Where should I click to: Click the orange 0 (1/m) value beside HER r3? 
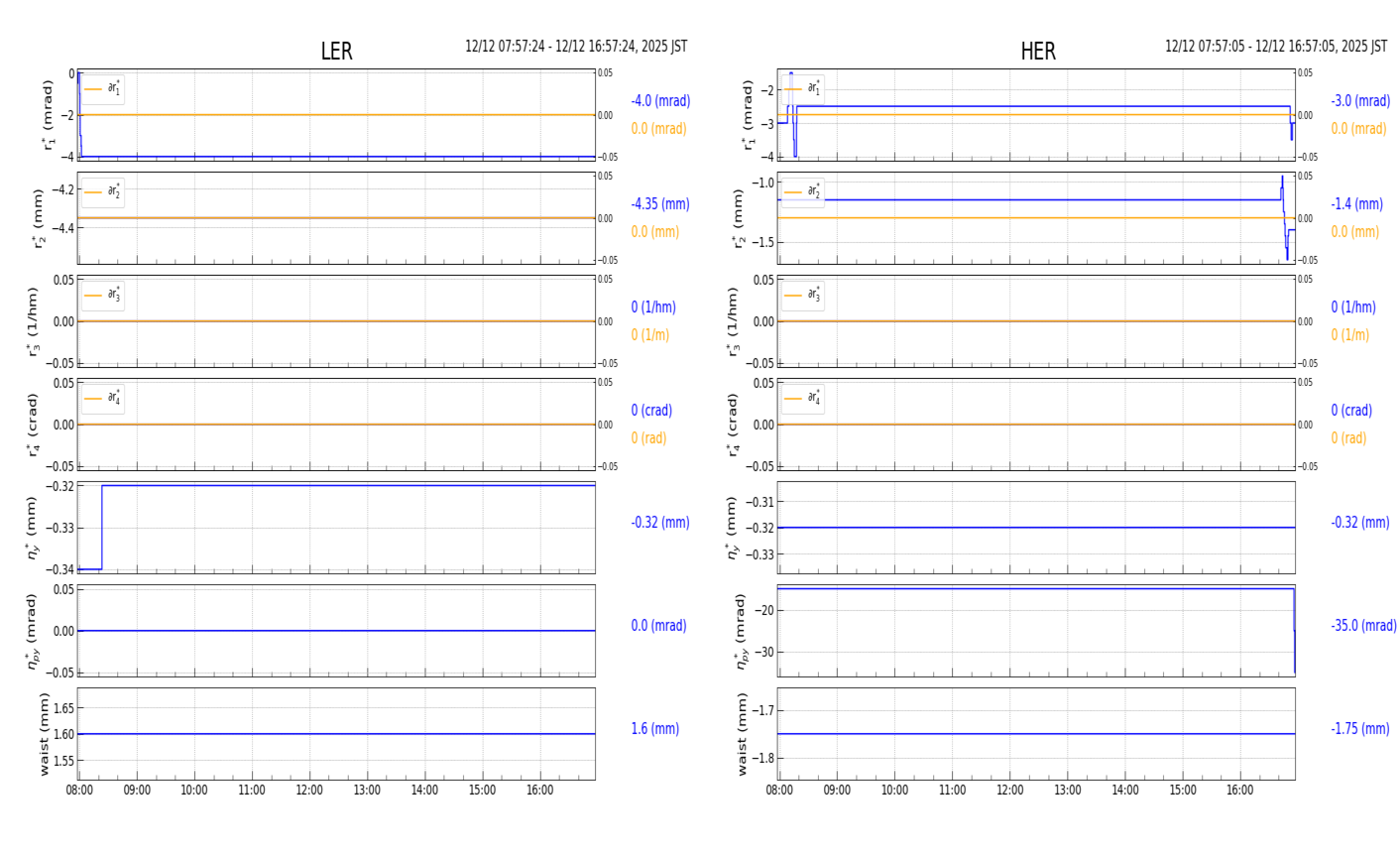[x=1350, y=335]
